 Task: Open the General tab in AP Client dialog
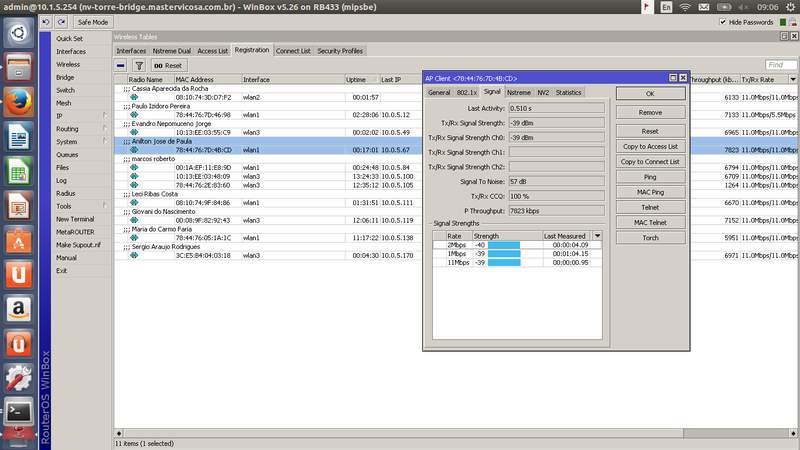[x=439, y=92]
